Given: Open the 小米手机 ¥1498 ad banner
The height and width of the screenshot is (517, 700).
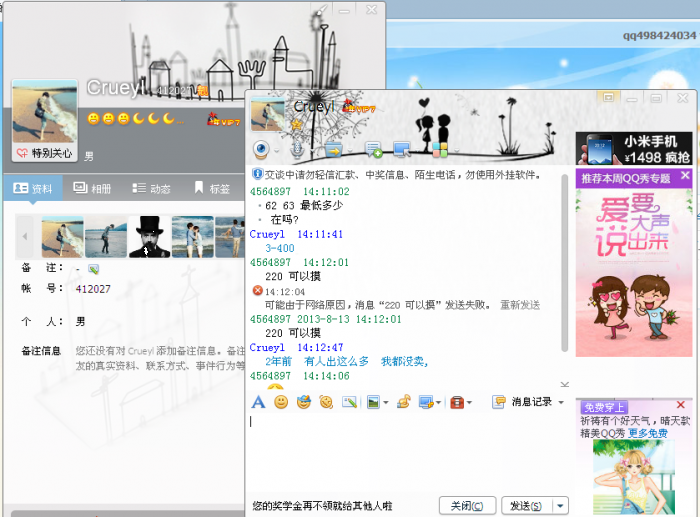Looking at the screenshot, I should pos(634,148).
